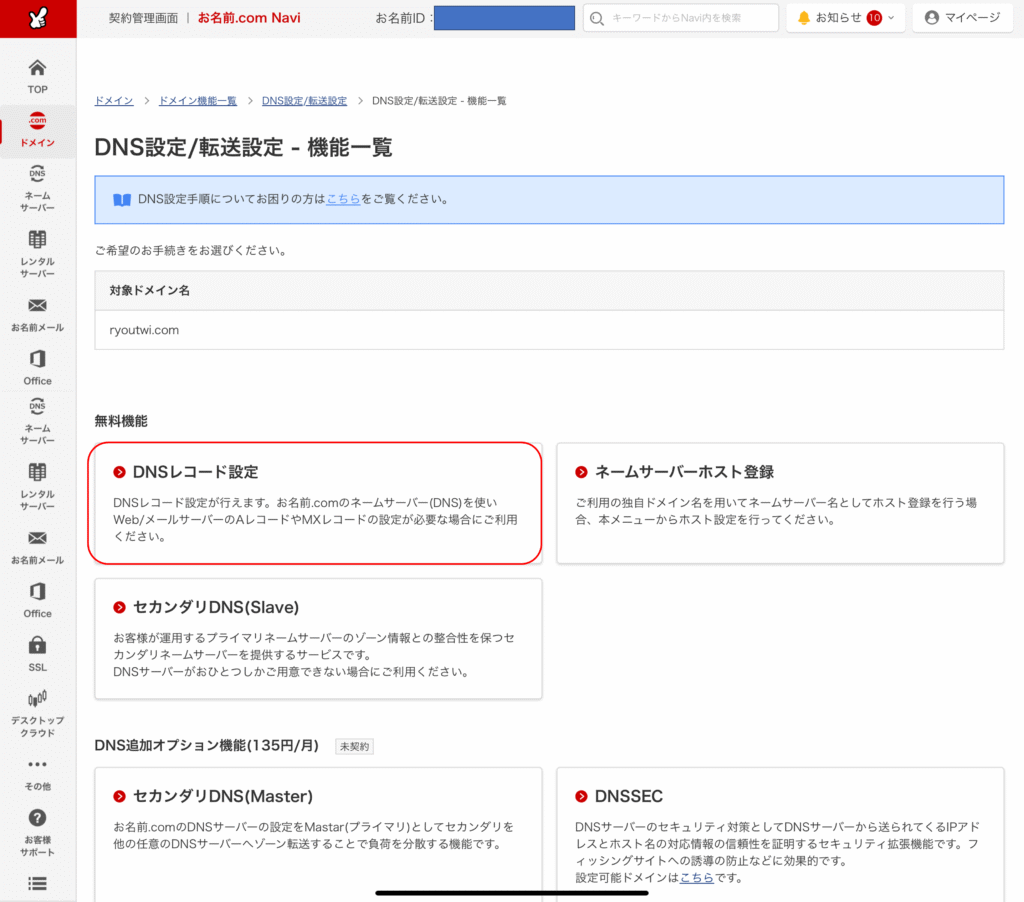
Task: Go to TOP home icon in sidebar
Action: point(37,67)
